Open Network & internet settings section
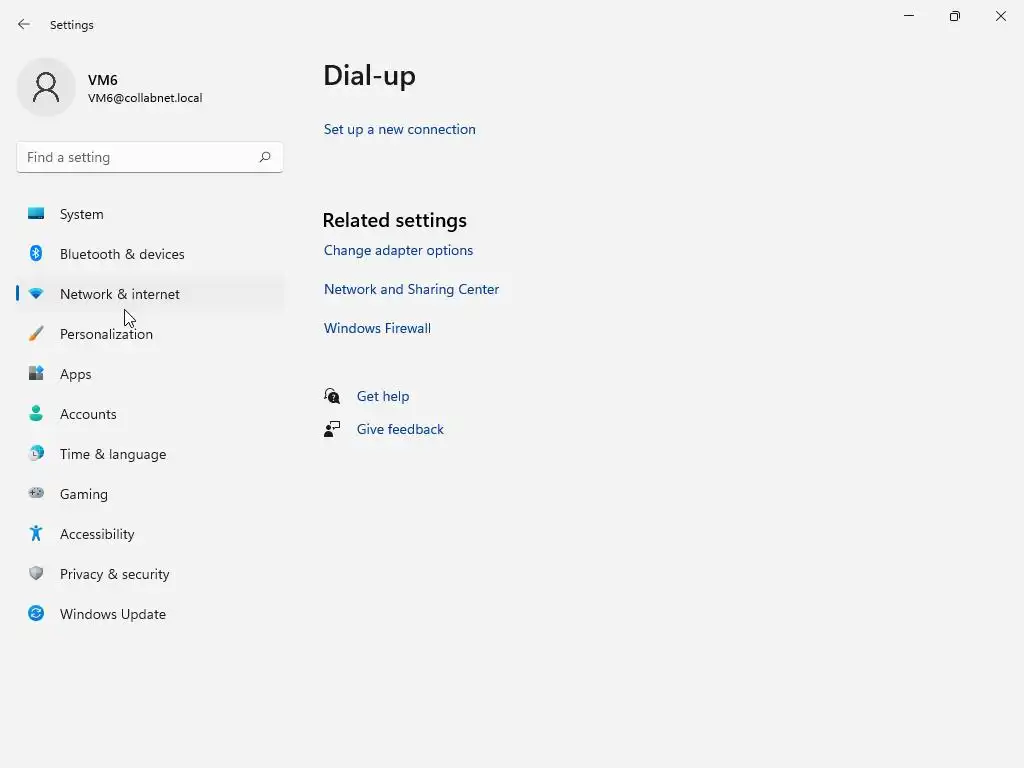 [x=120, y=294]
